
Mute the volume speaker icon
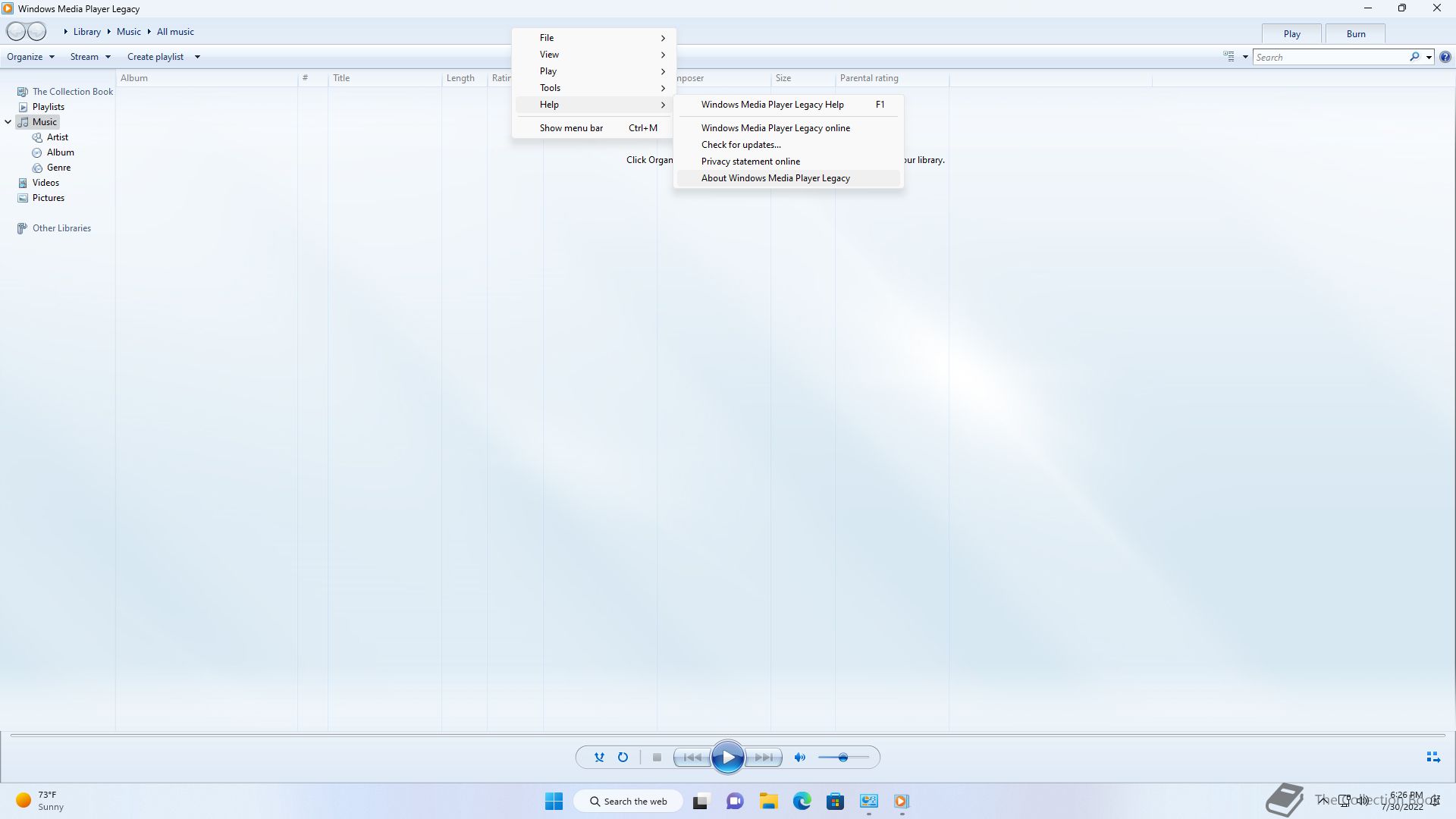click(x=800, y=758)
